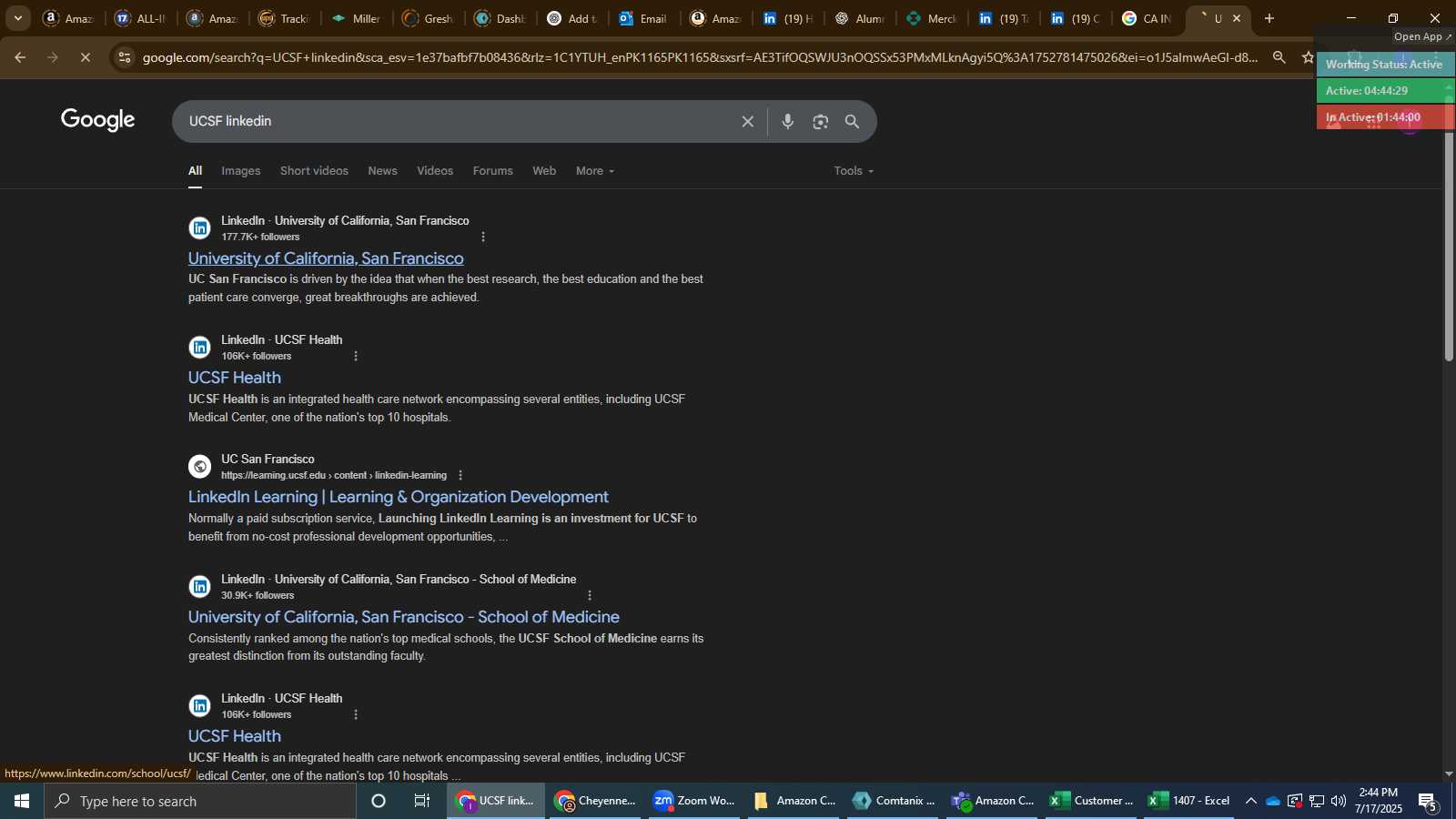The height and width of the screenshot is (819, 1456).
Task: Go forward with the browser forward arrow
Action: pyautogui.click(x=52, y=57)
